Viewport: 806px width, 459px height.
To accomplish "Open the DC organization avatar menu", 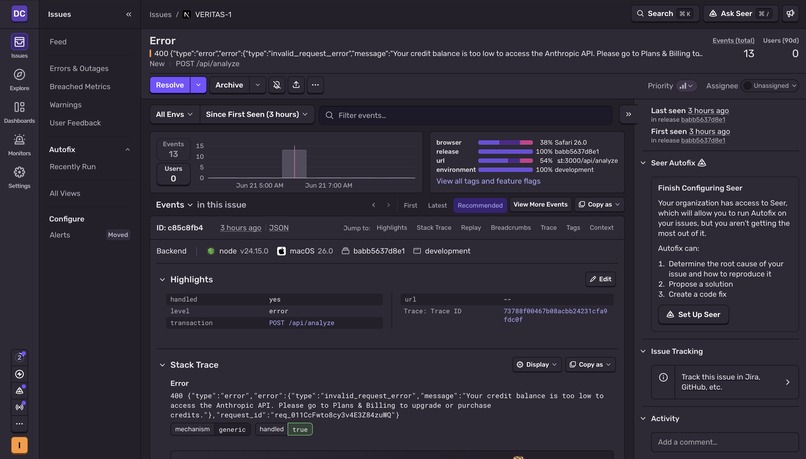I will tap(19, 13).
